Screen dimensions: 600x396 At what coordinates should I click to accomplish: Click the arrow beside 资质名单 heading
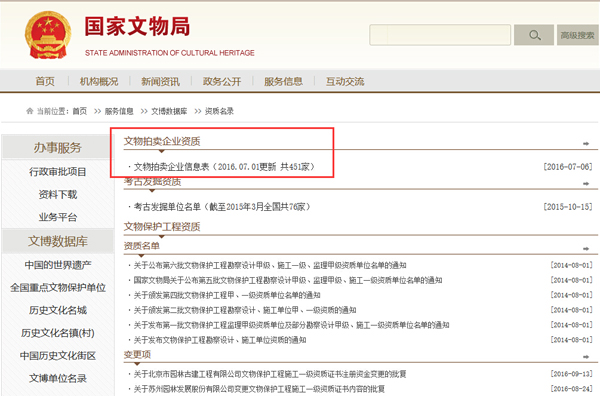(586, 249)
